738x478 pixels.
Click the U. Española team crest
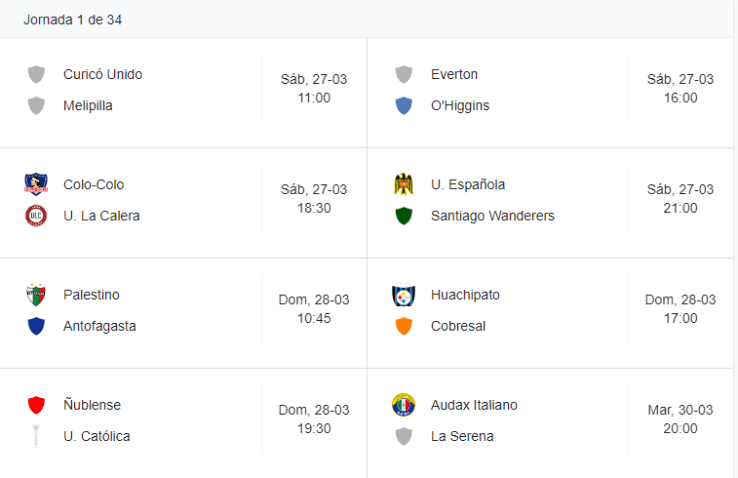click(x=404, y=184)
